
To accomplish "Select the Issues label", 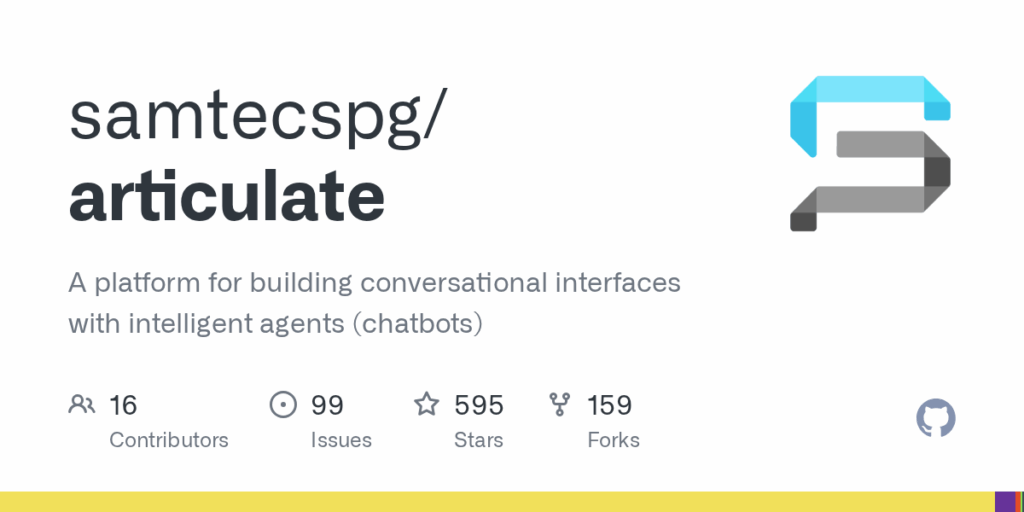I will click(x=341, y=440).
